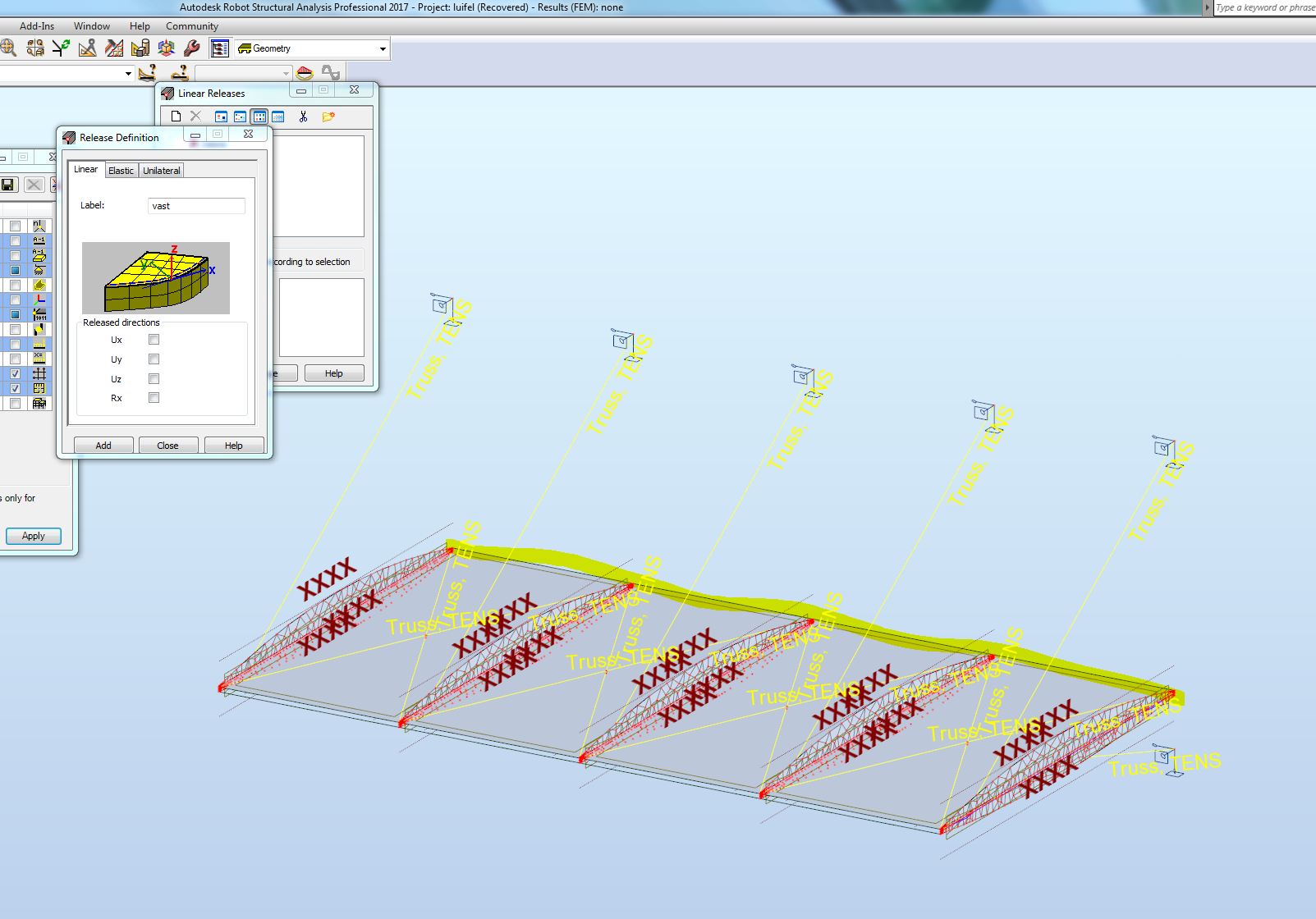Toggle the supports display checkbox

point(15,268)
